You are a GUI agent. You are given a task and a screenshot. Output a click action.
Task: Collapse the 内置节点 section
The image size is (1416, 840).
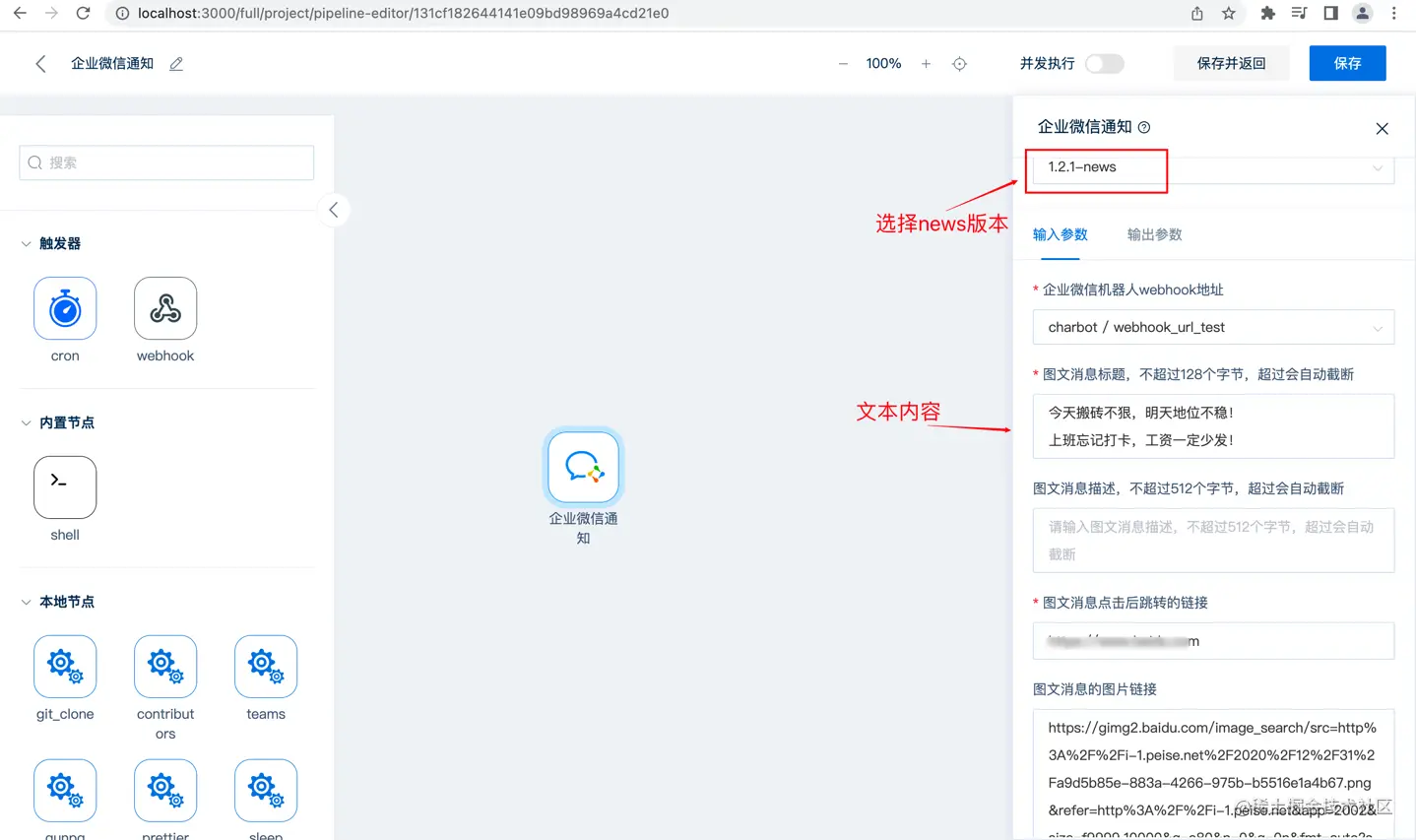[x=27, y=422]
